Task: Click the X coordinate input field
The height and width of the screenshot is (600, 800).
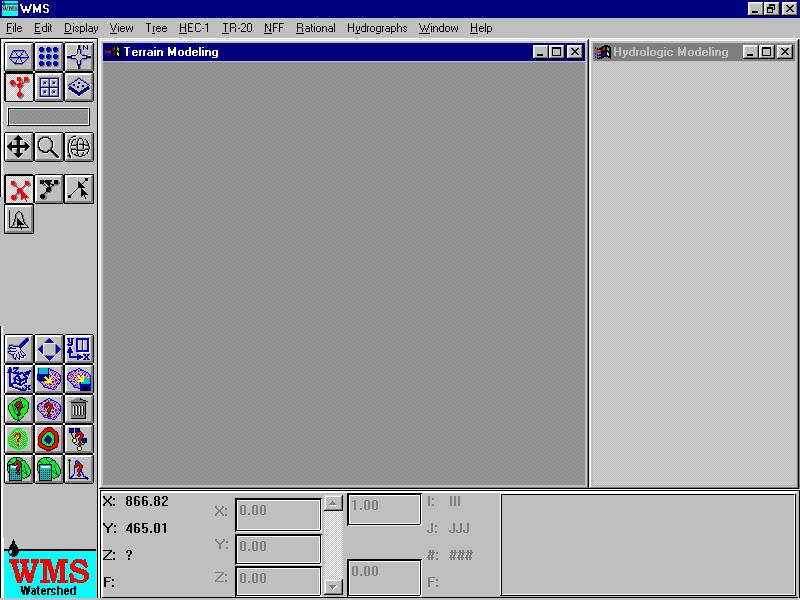Action: point(278,512)
